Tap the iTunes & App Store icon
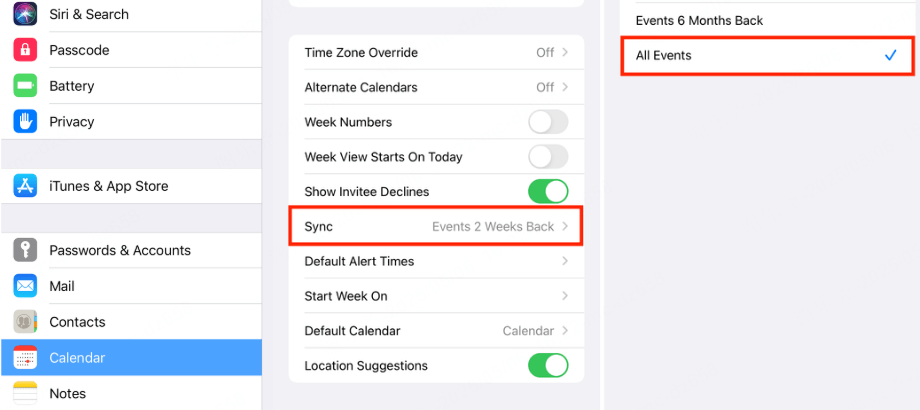 [x=25, y=186]
